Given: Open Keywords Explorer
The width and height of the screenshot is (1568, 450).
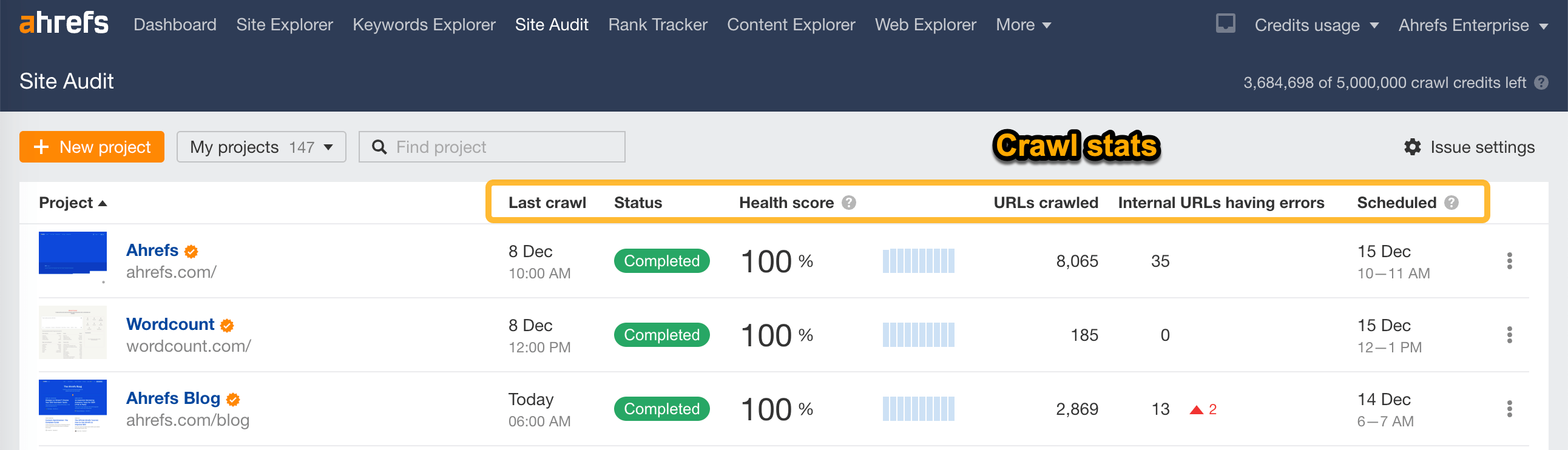Looking at the screenshot, I should 424,25.
